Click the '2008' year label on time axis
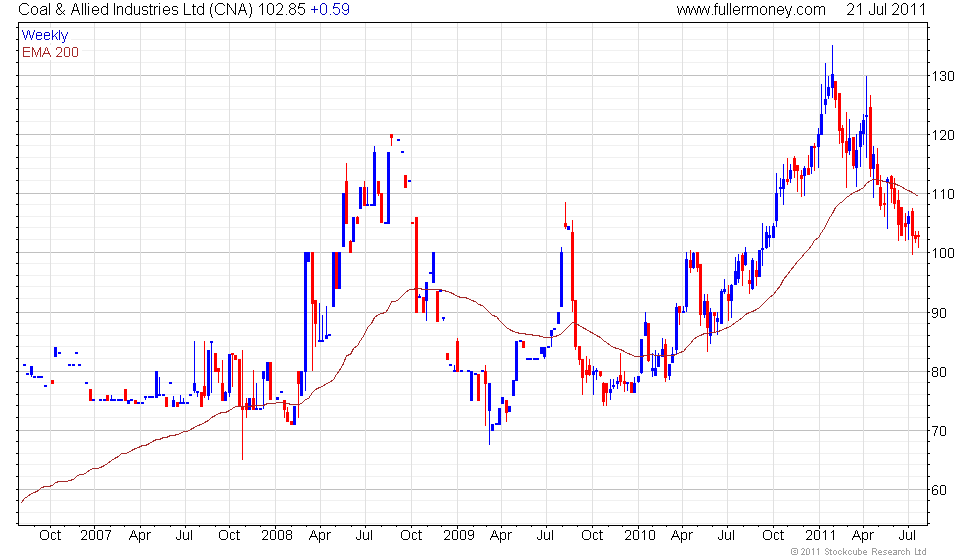This screenshot has height=560, width=980. [277, 536]
